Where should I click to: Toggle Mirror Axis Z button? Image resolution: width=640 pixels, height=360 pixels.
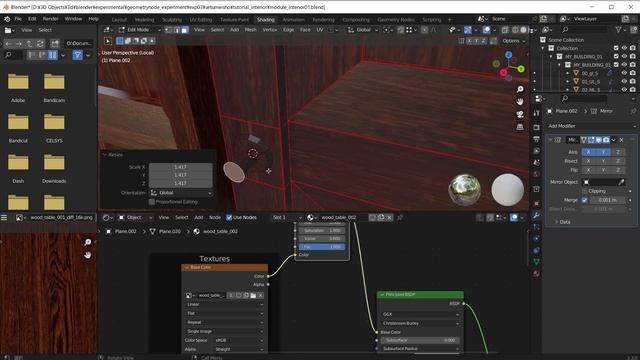(618, 152)
